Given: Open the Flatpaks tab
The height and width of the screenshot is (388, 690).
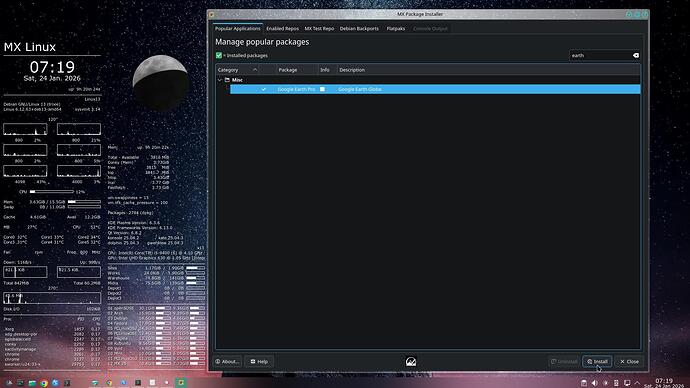Looking at the screenshot, I should coord(396,29).
